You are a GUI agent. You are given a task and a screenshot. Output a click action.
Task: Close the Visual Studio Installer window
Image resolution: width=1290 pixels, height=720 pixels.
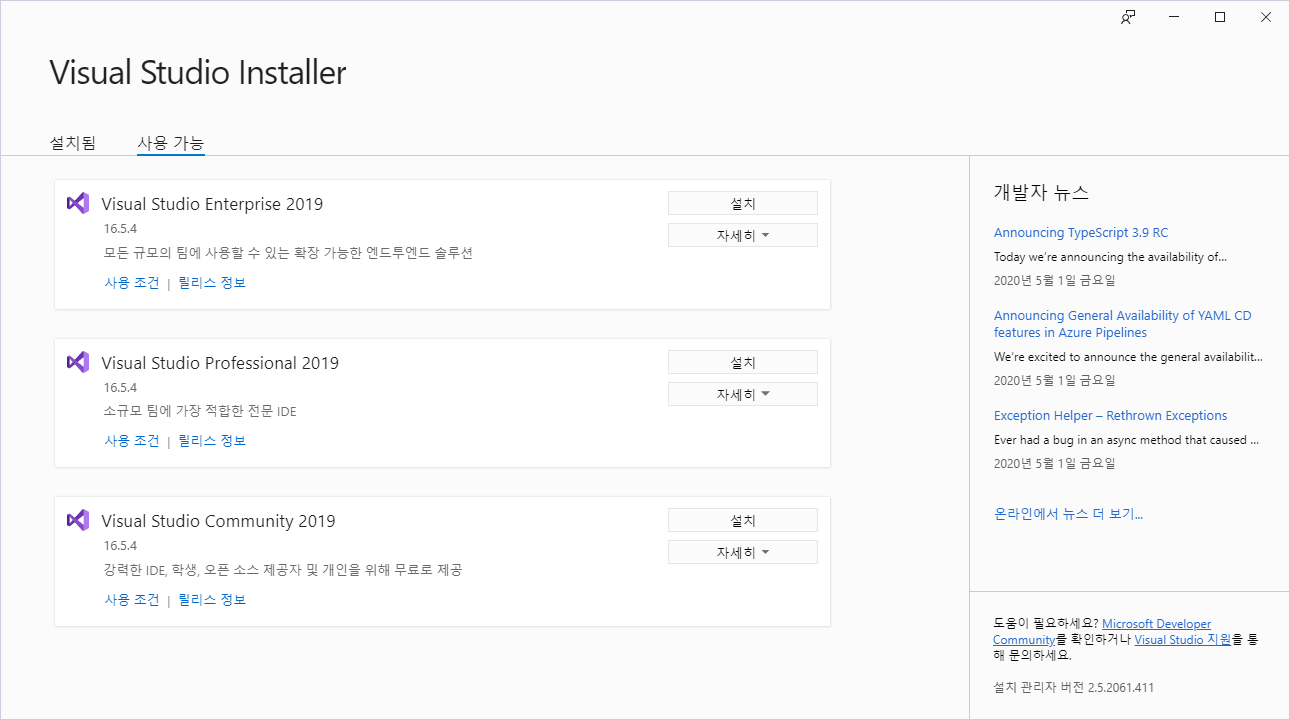pyautogui.click(x=1266, y=17)
